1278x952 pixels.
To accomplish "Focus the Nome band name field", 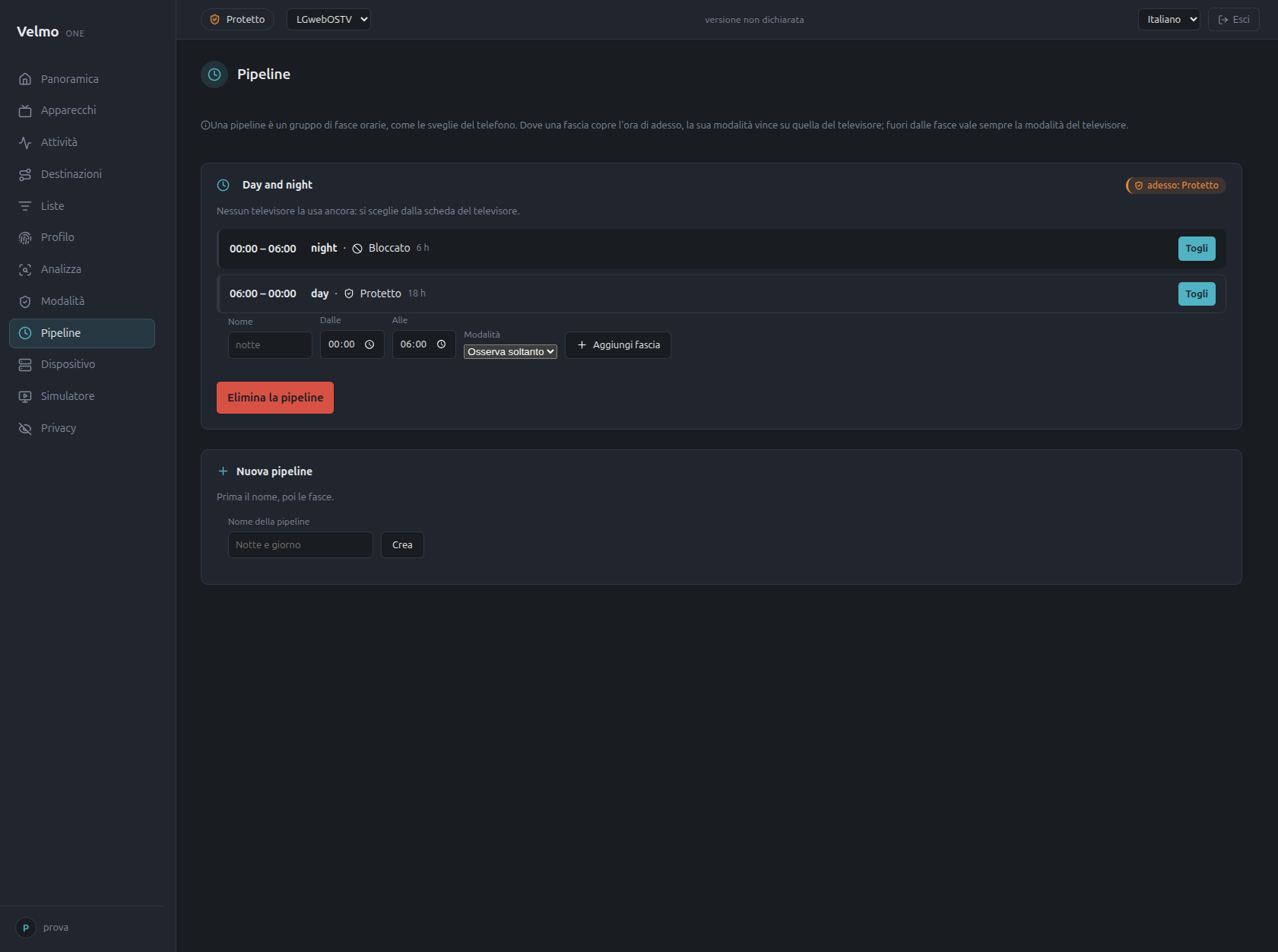I will coord(270,345).
